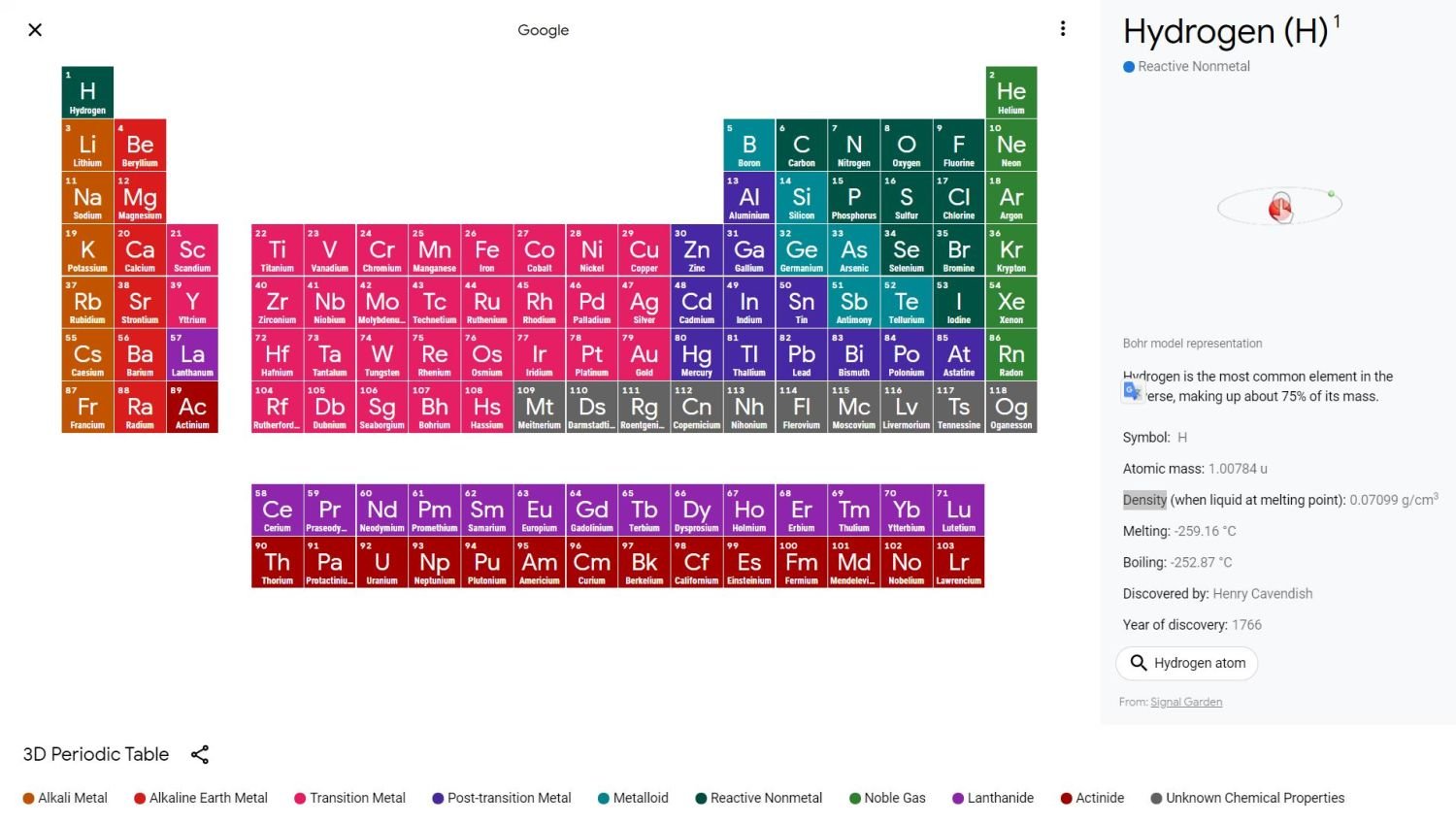Viewport: 1456px width, 824px height.
Task: Select the Uranium element tile
Action: [381, 563]
